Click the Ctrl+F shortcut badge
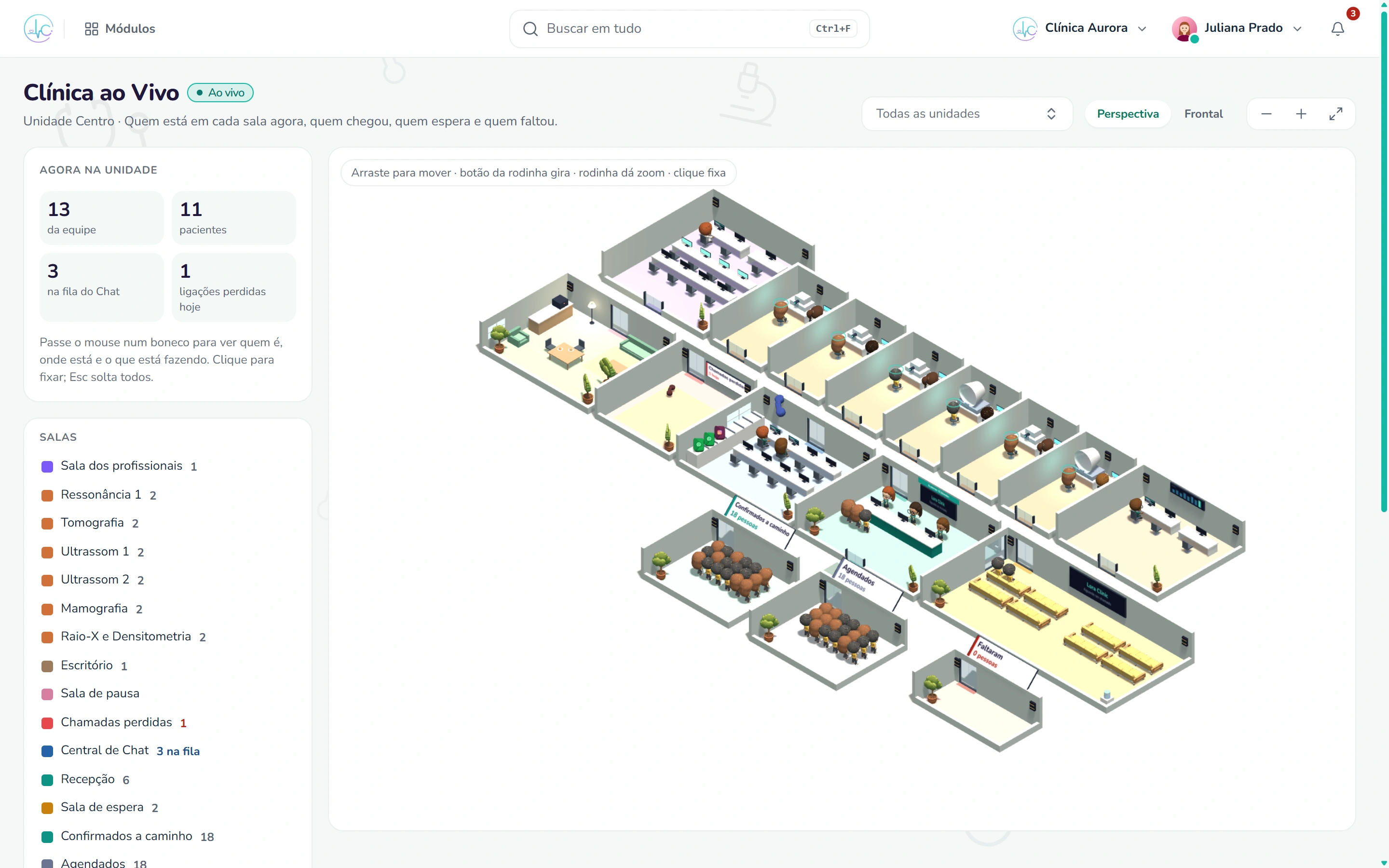 [x=833, y=29]
